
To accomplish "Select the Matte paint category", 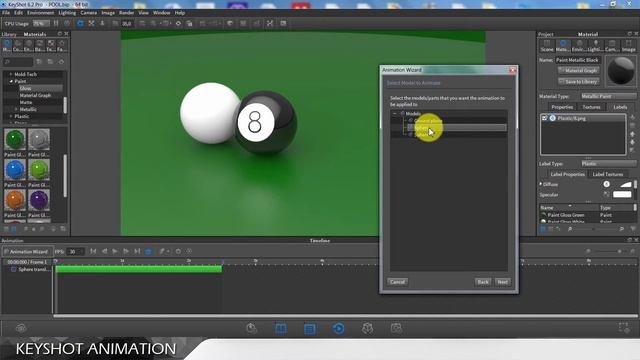I will [x=26, y=102].
